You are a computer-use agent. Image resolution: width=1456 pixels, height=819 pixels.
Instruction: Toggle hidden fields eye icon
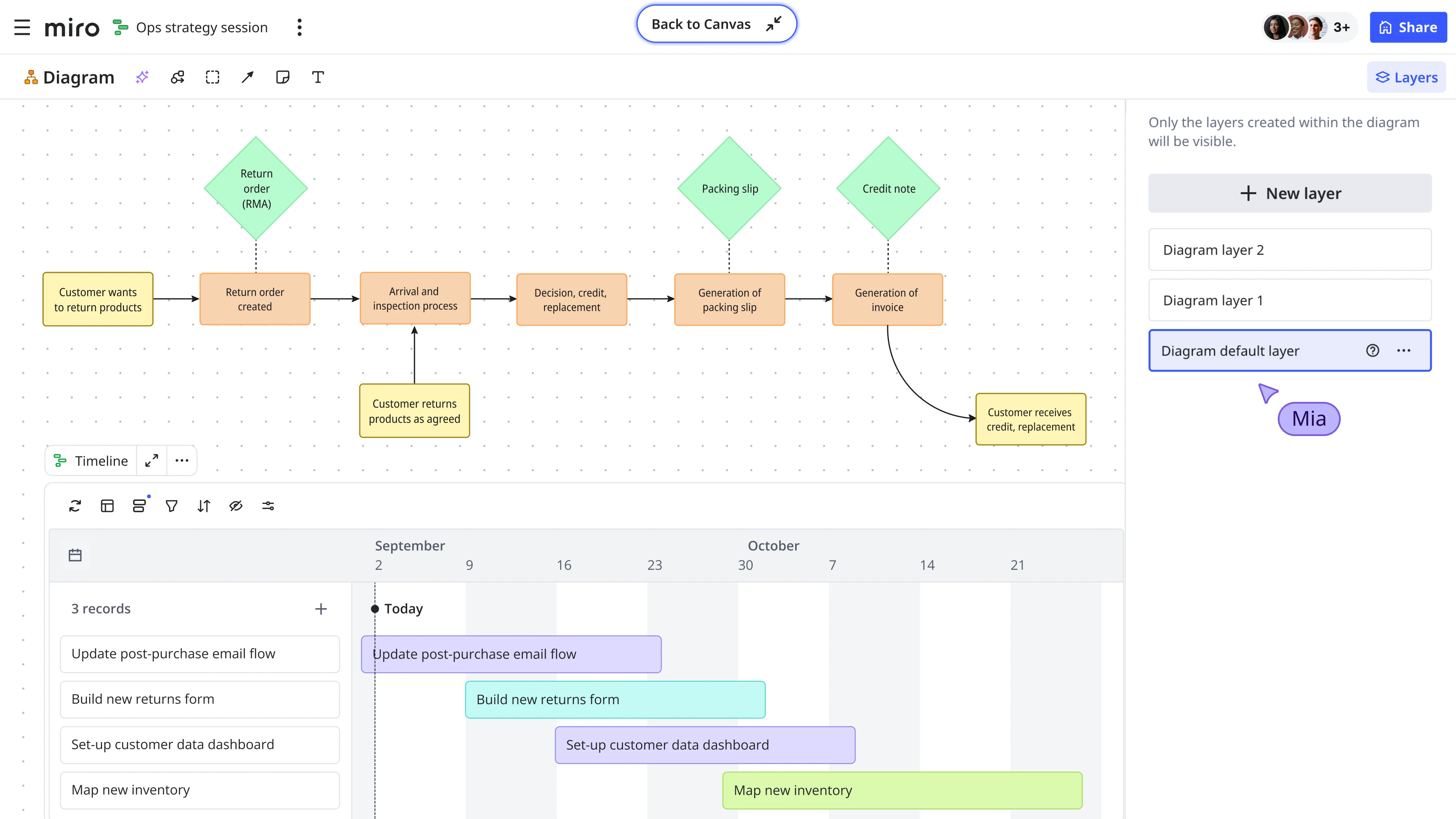(236, 506)
